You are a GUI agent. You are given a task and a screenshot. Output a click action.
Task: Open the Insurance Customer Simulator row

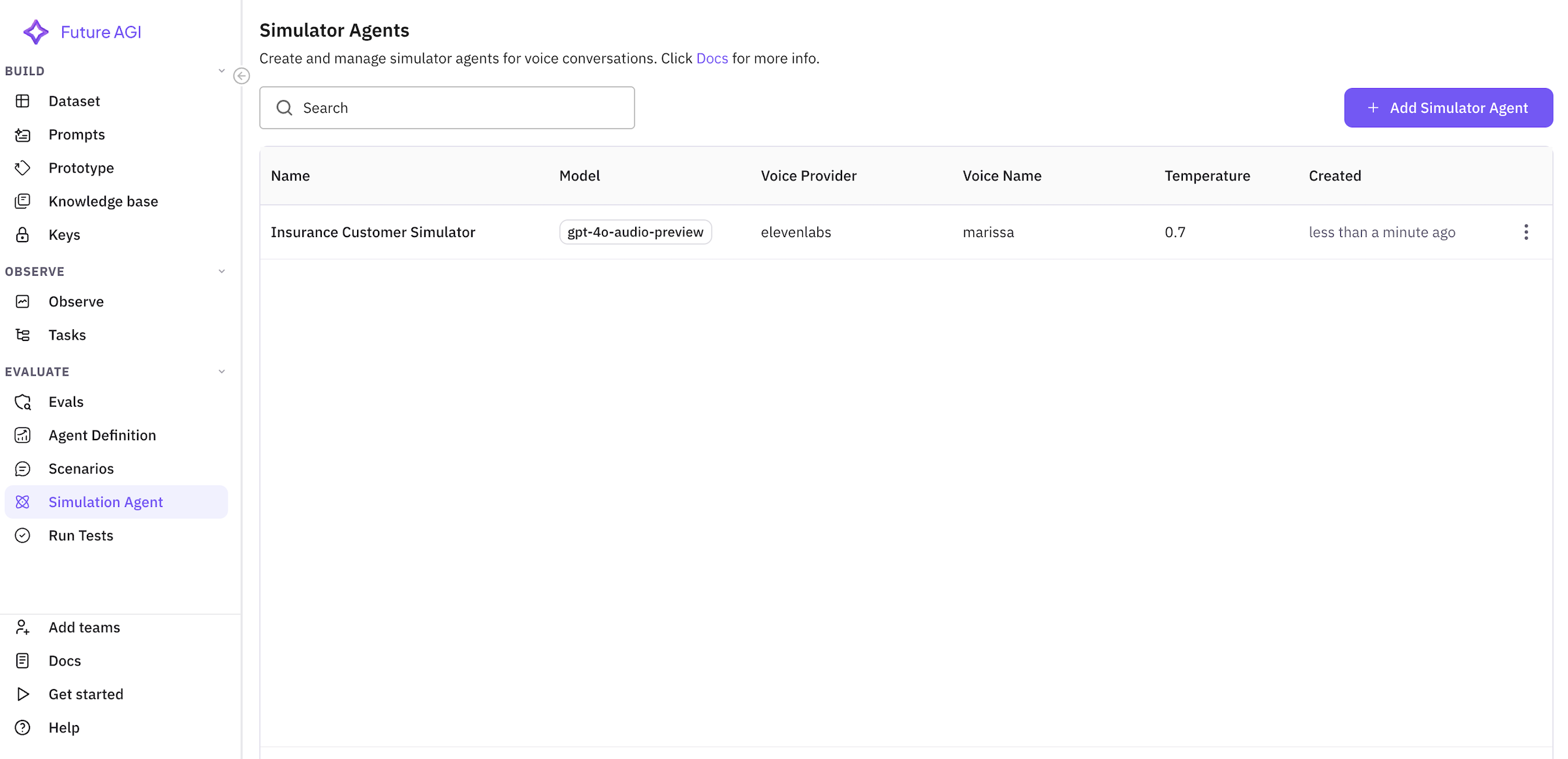(373, 233)
